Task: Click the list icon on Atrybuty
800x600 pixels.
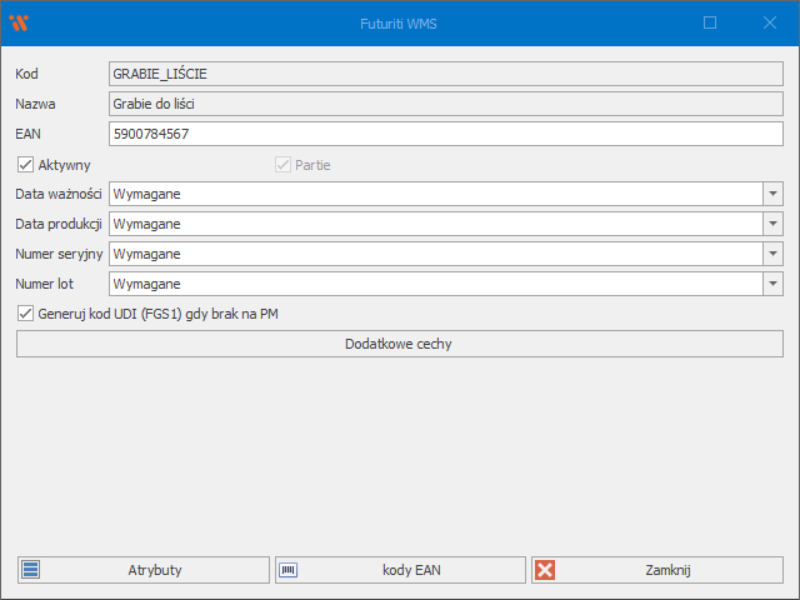Action: [x=31, y=570]
